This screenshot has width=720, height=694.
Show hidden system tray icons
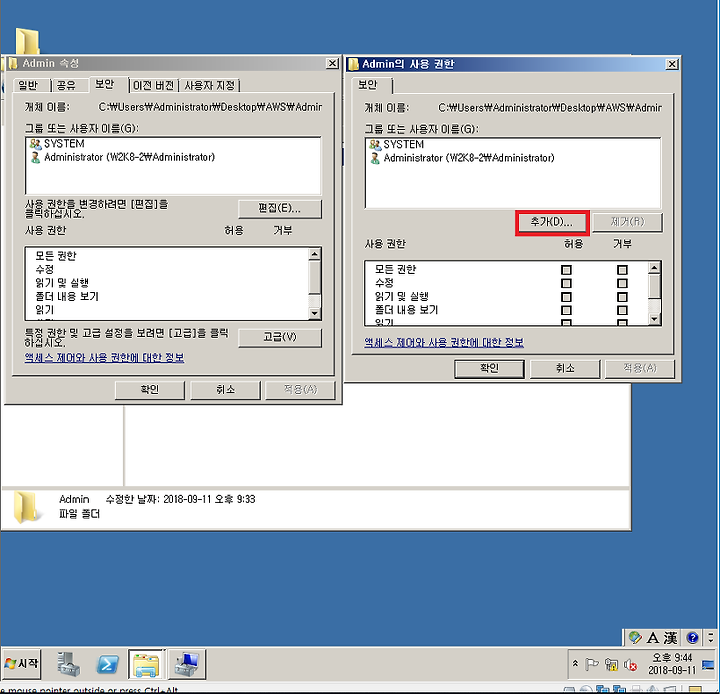pos(575,663)
